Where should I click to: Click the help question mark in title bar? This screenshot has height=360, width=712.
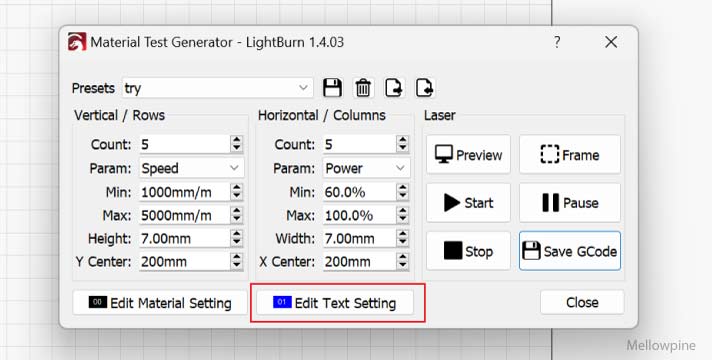click(557, 42)
